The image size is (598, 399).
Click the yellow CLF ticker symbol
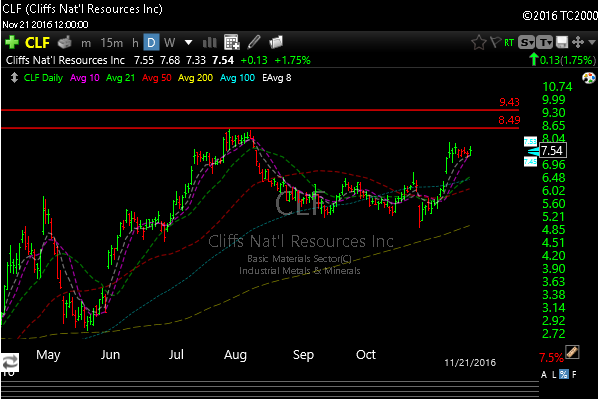37,43
